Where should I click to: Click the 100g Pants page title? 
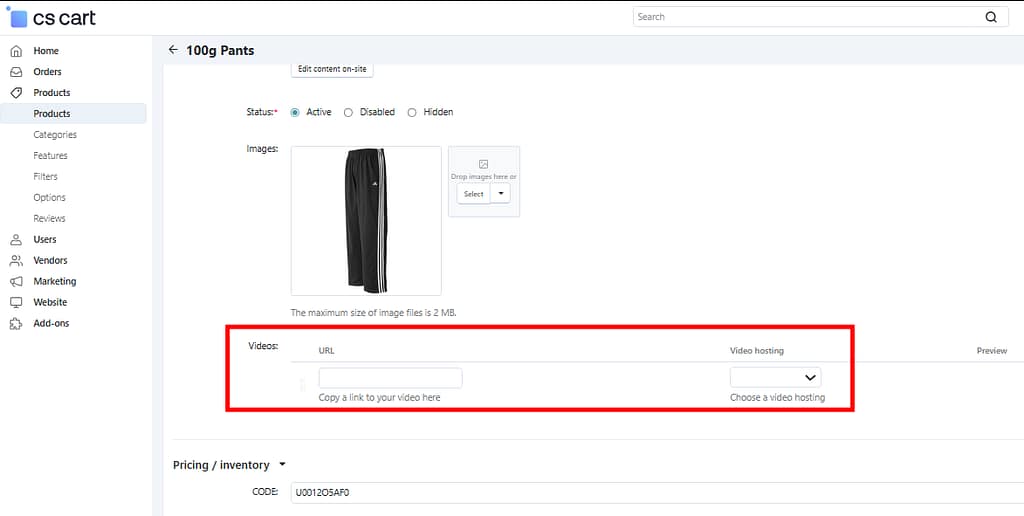pyautogui.click(x=220, y=50)
